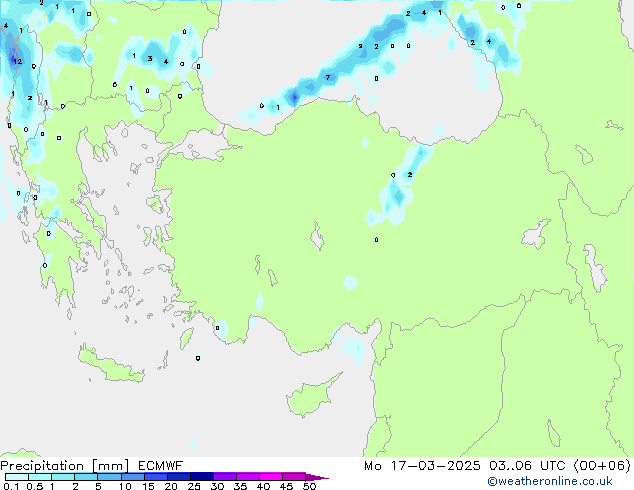Click the above-50 mm legend arrow tip
The width and height of the screenshot is (634, 490).
click(317, 477)
